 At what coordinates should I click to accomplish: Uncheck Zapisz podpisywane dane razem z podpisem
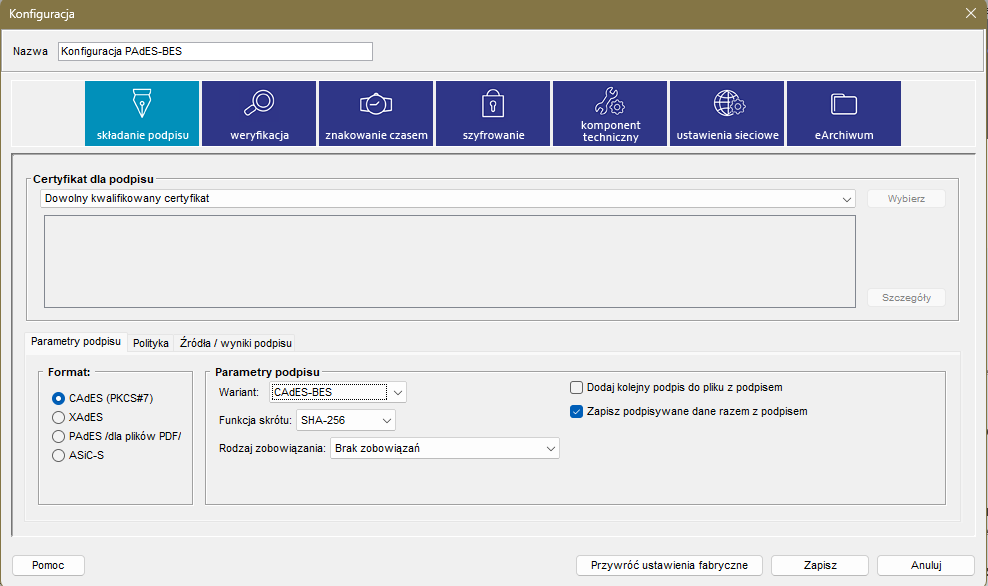(576, 411)
